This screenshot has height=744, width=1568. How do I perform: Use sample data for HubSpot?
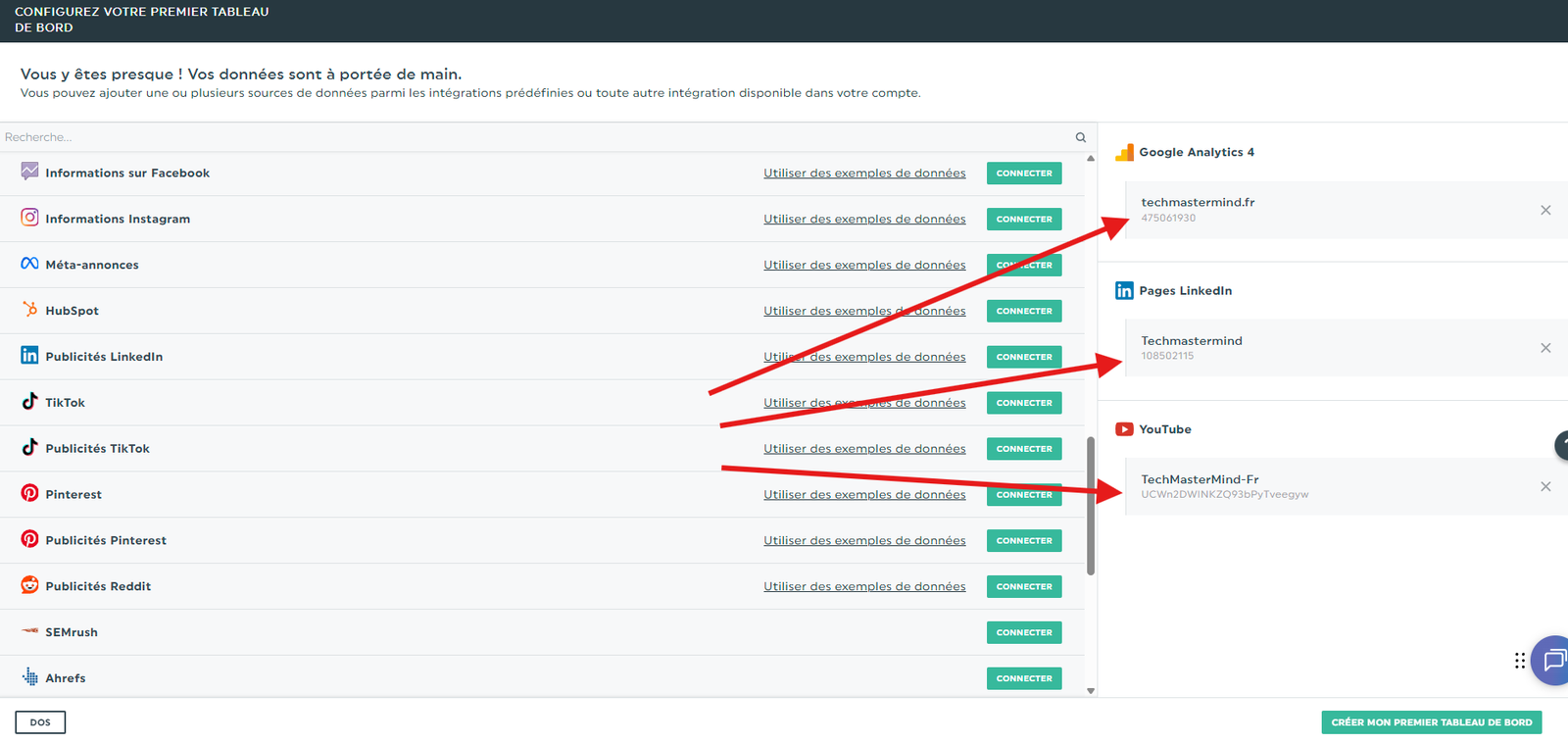click(864, 311)
